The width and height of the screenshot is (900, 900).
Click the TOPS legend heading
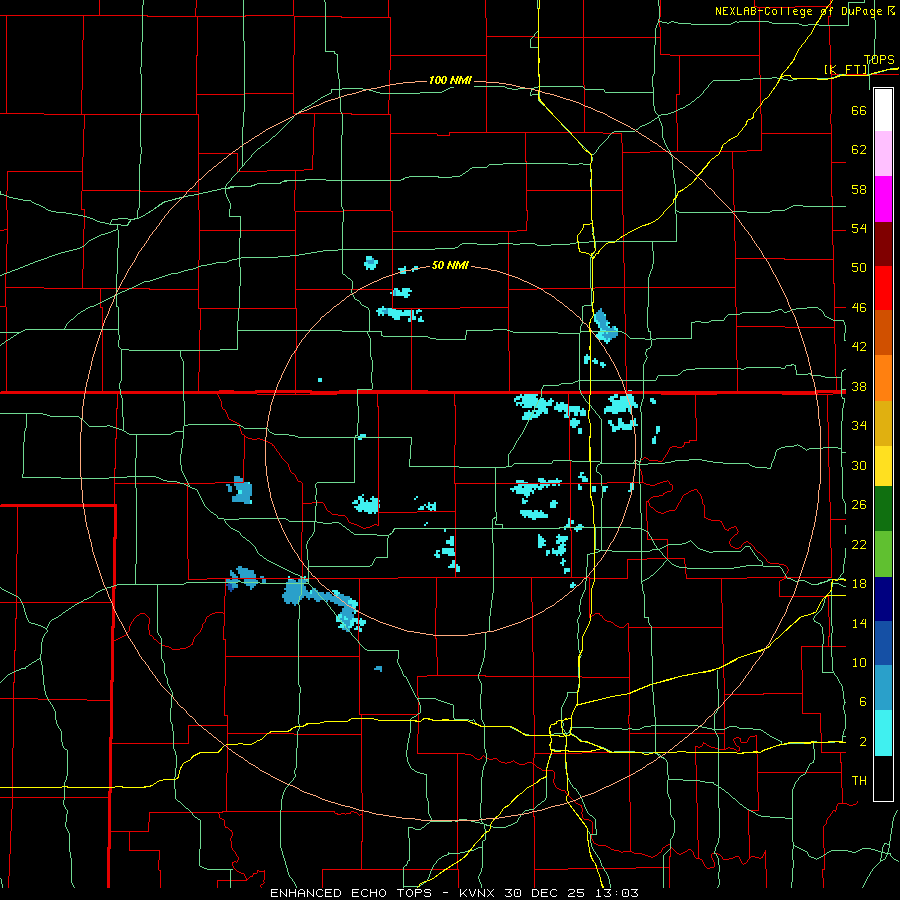tap(879, 60)
